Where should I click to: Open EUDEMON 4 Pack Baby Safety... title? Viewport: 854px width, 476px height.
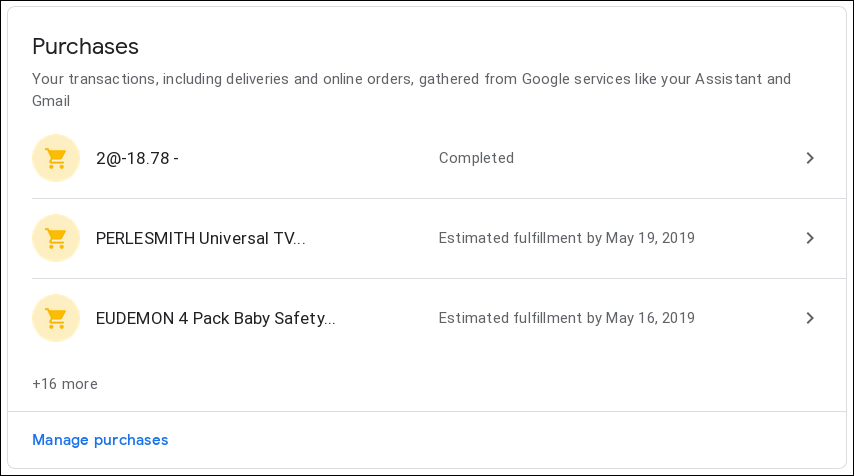(215, 319)
